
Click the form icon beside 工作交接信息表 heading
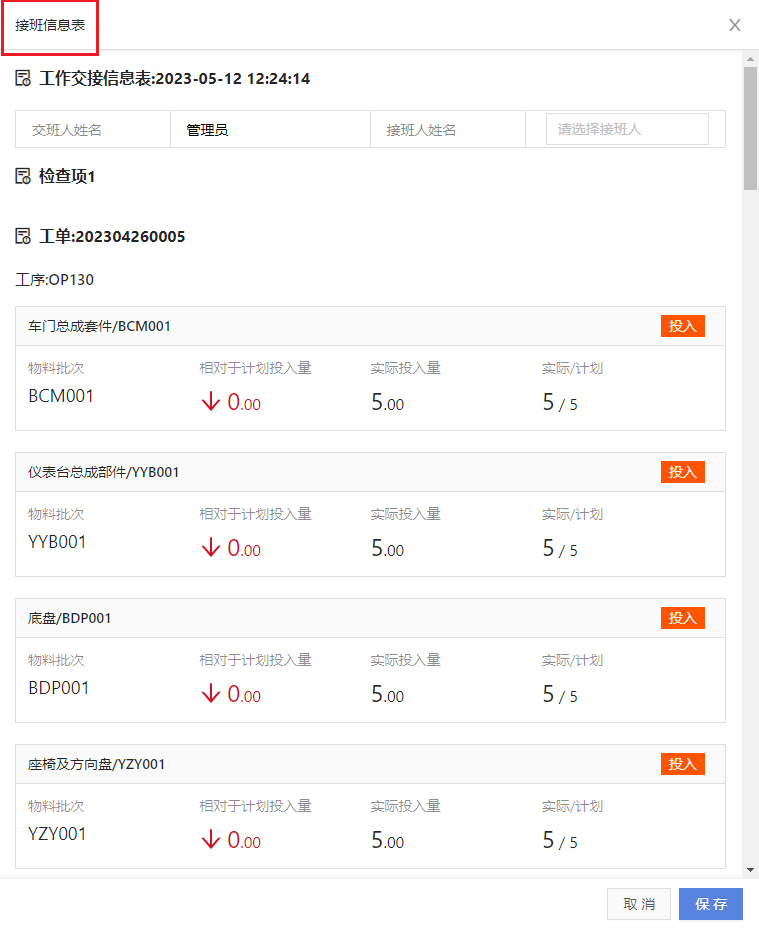click(23, 78)
